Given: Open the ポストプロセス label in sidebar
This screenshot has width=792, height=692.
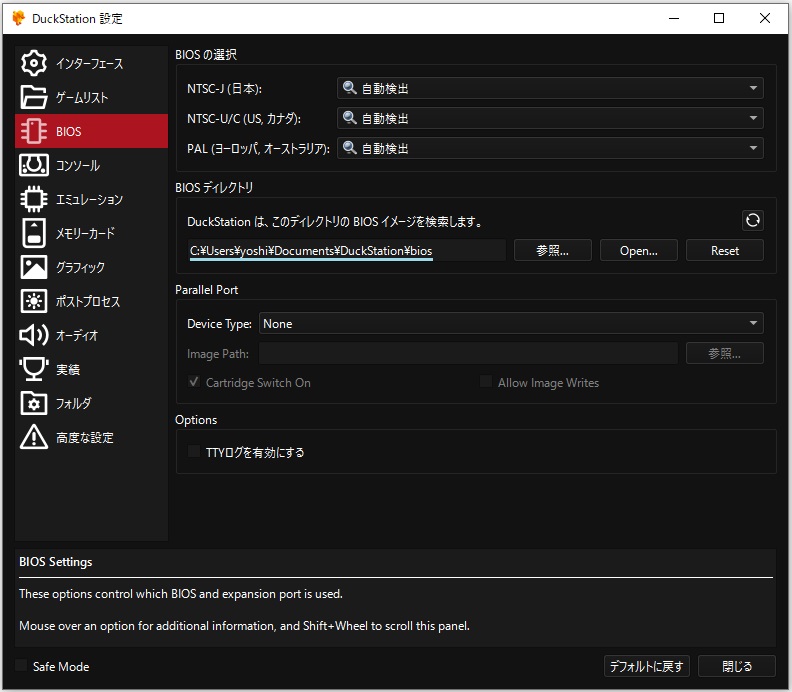Looking at the screenshot, I should tap(88, 302).
